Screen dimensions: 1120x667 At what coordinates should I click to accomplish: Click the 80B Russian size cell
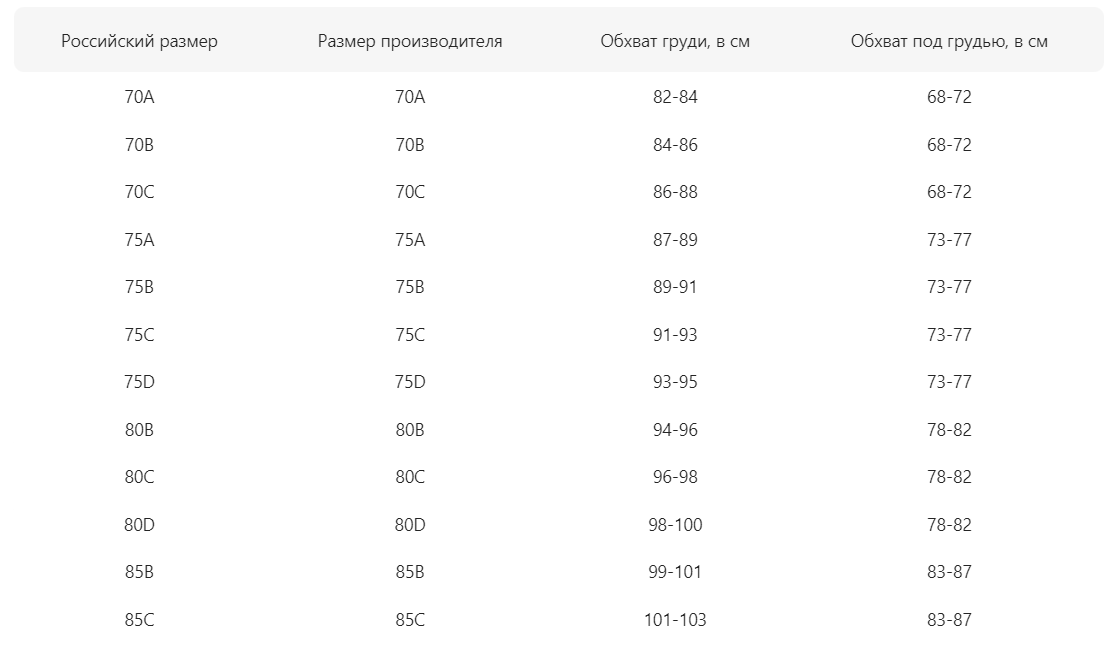tap(139, 430)
